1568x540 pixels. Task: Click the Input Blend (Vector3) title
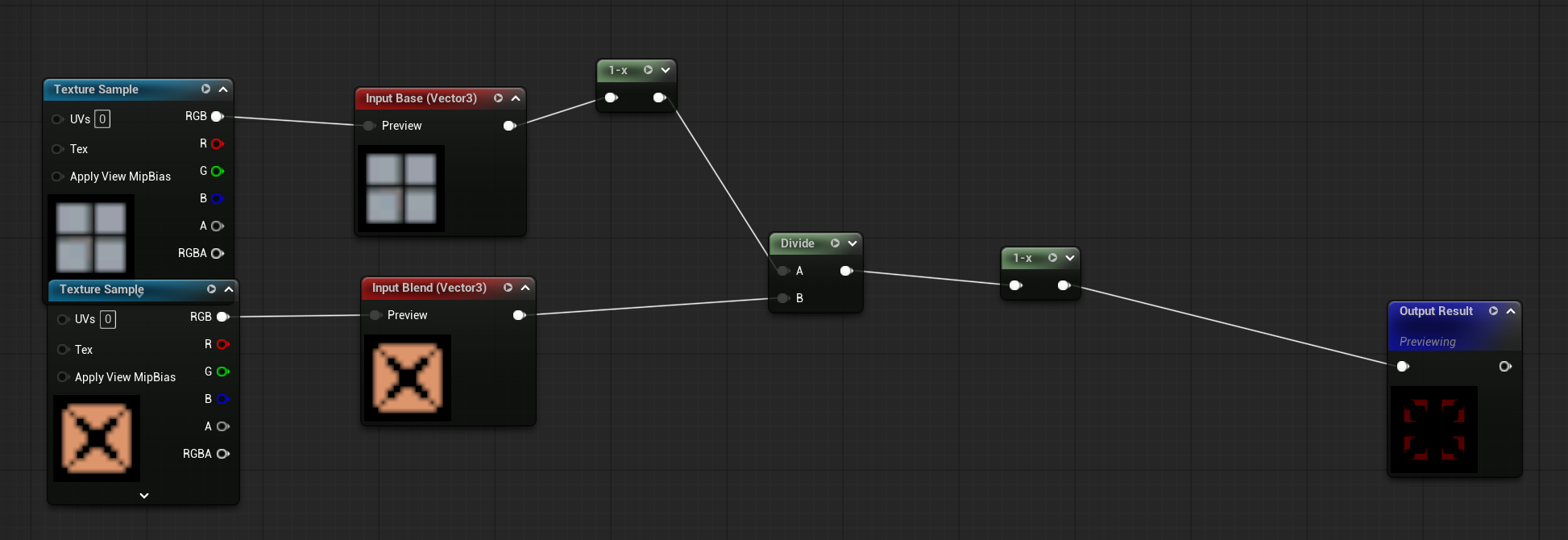point(429,288)
